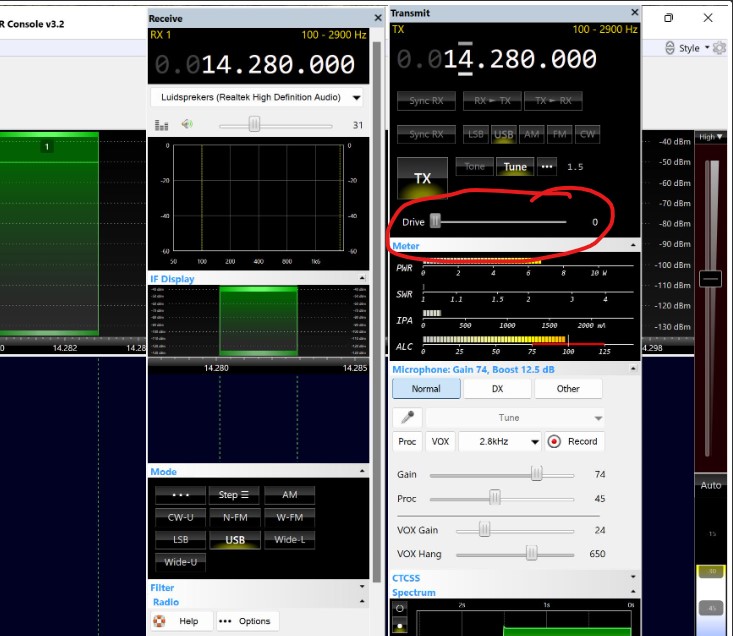733x636 pixels.
Task: Click the Style gear icon
Action: click(x=720, y=48)
